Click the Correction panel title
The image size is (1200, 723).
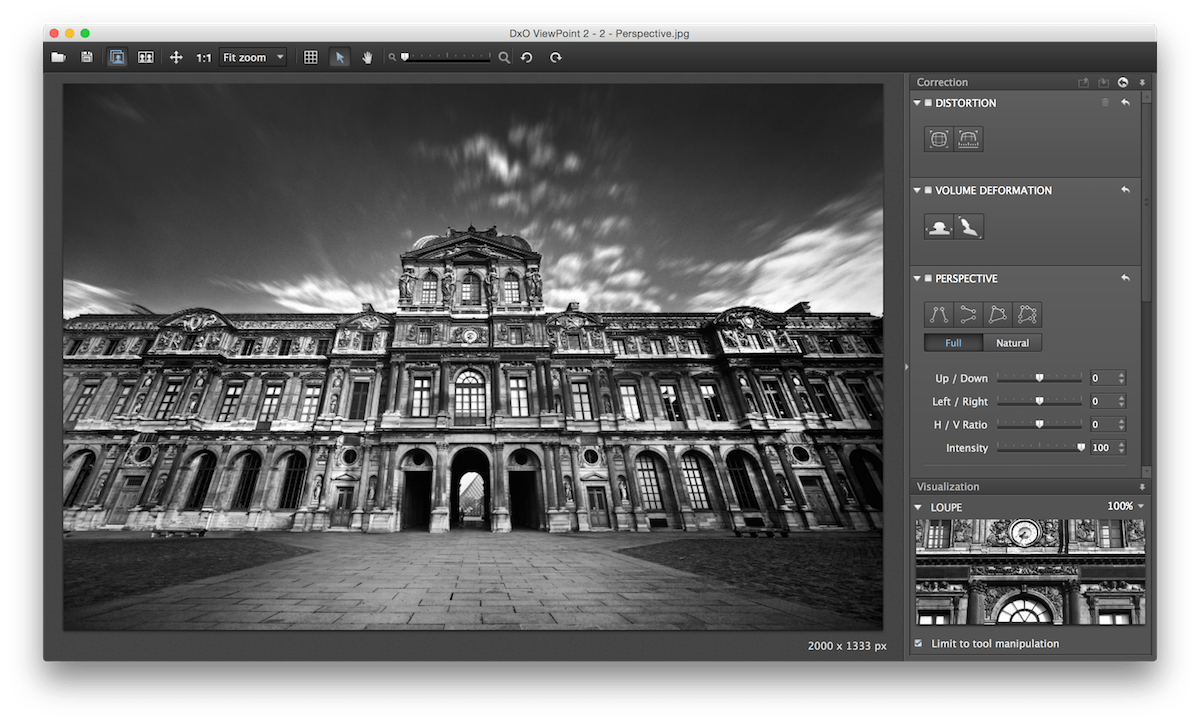point(942,83)
